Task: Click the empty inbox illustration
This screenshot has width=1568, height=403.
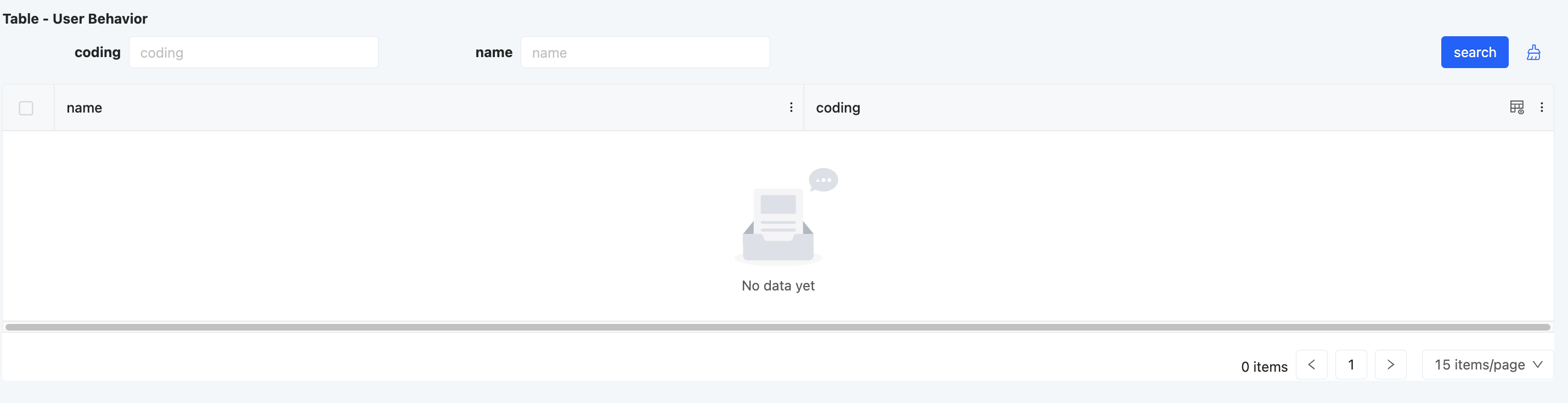Action: (779, 219)
